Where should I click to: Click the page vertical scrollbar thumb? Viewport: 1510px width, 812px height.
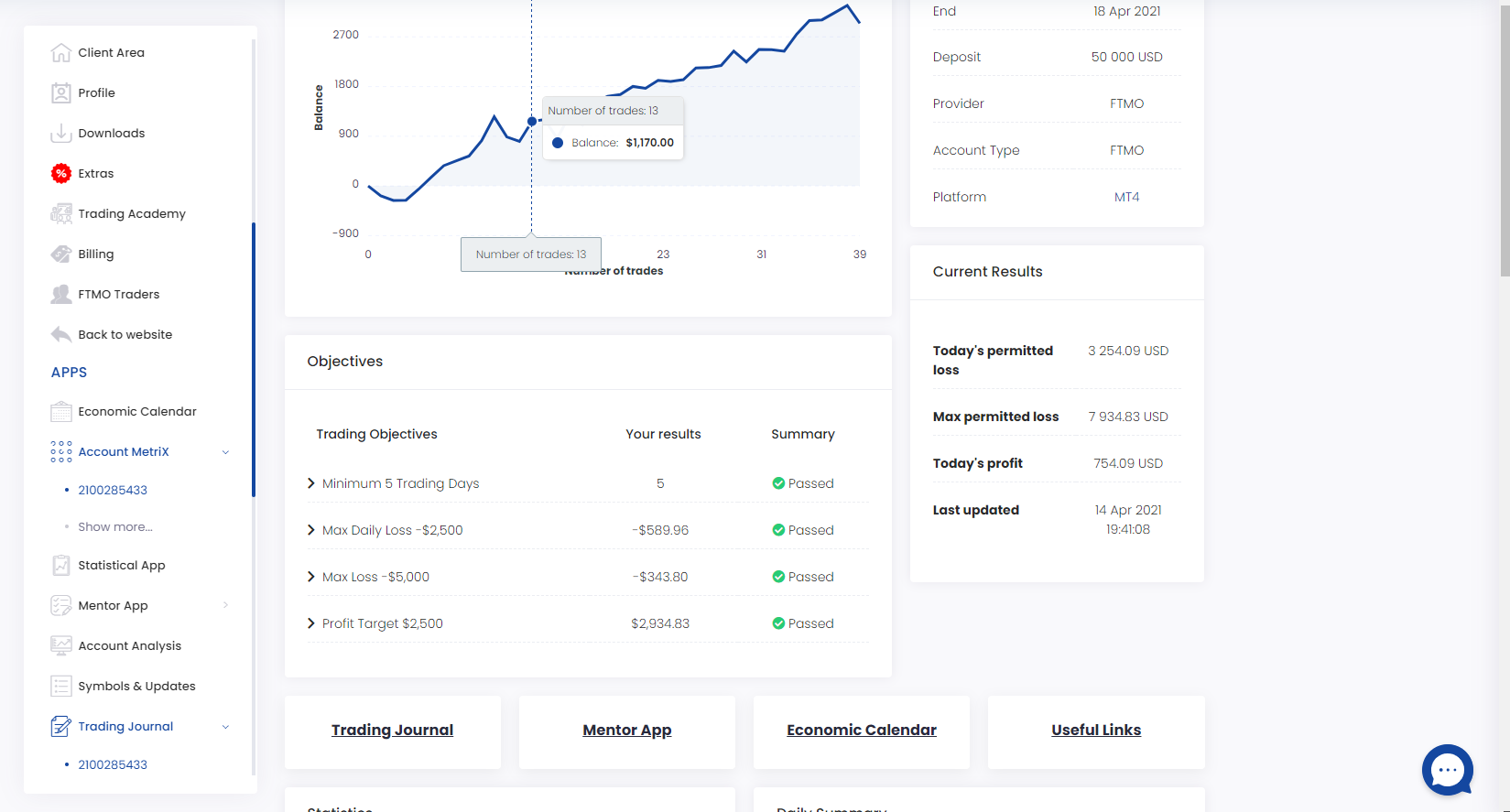(x=1505, y=137)
